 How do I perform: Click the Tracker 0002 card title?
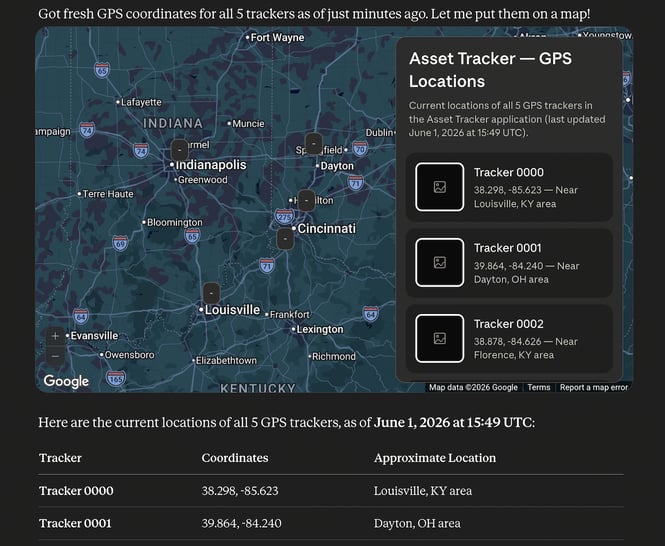509,324
